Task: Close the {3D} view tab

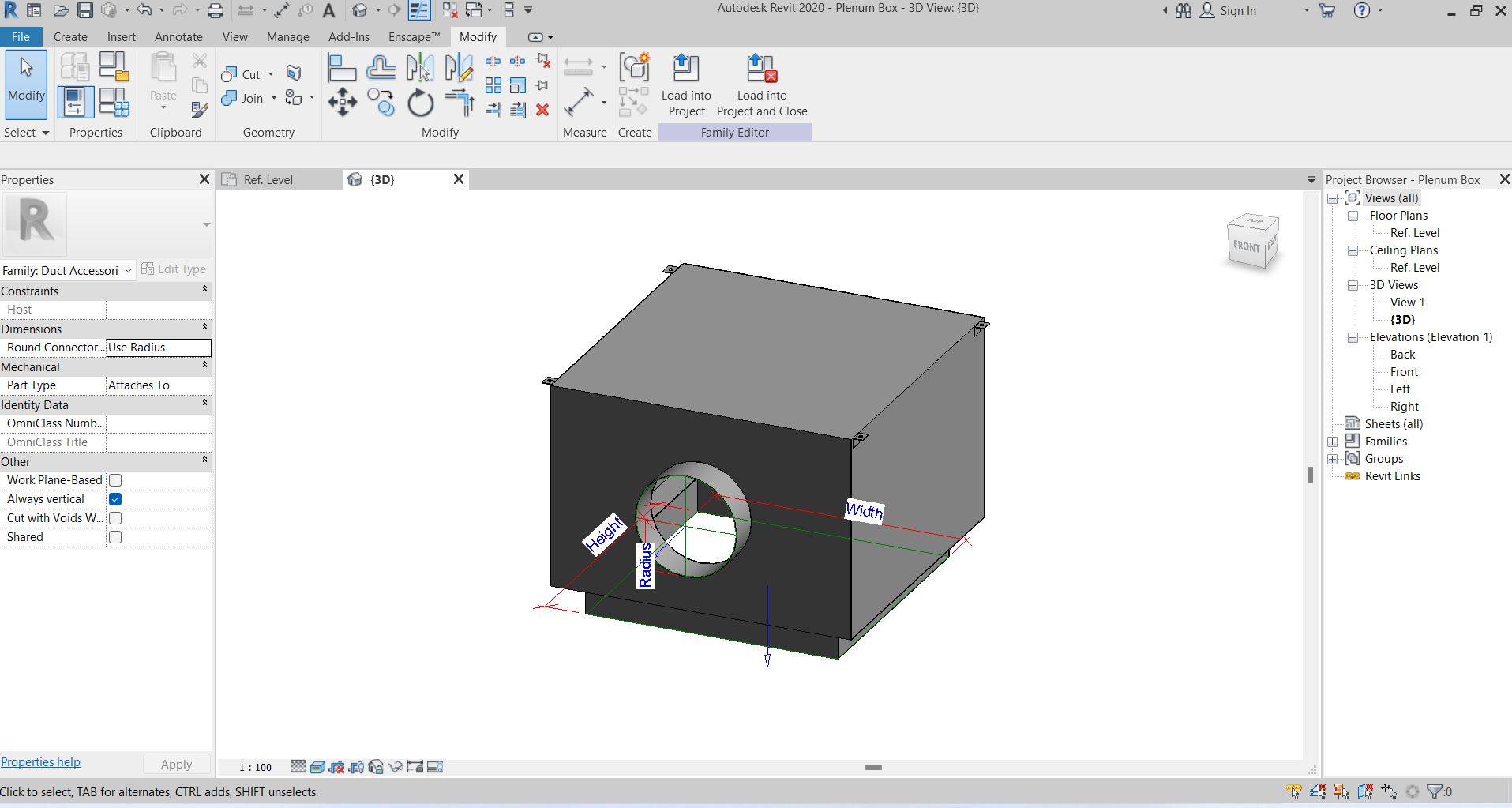Action: (x=459, y=179)
